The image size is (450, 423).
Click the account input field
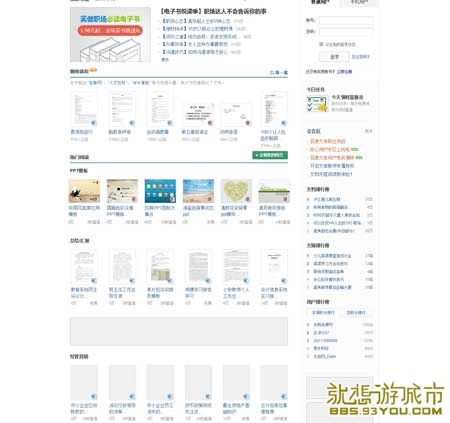[346, 21]
